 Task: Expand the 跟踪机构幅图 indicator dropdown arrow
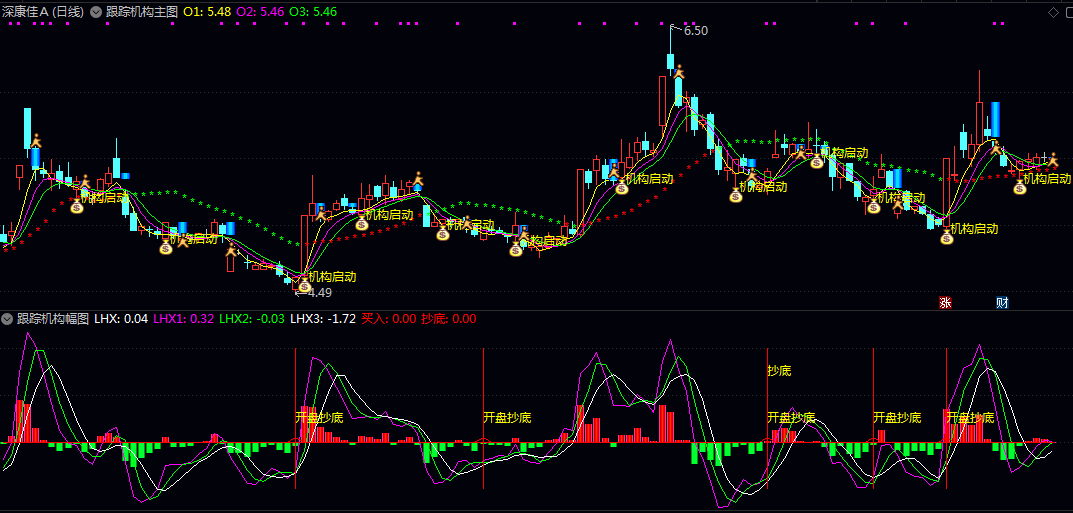tap(8, 319)
